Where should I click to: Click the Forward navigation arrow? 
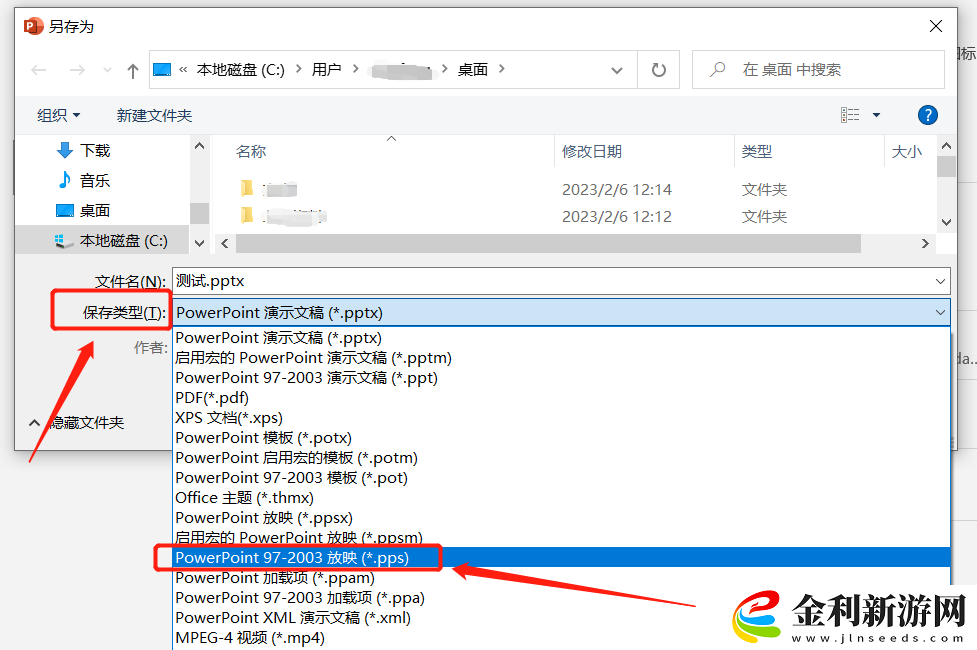(x=77, y=70)
